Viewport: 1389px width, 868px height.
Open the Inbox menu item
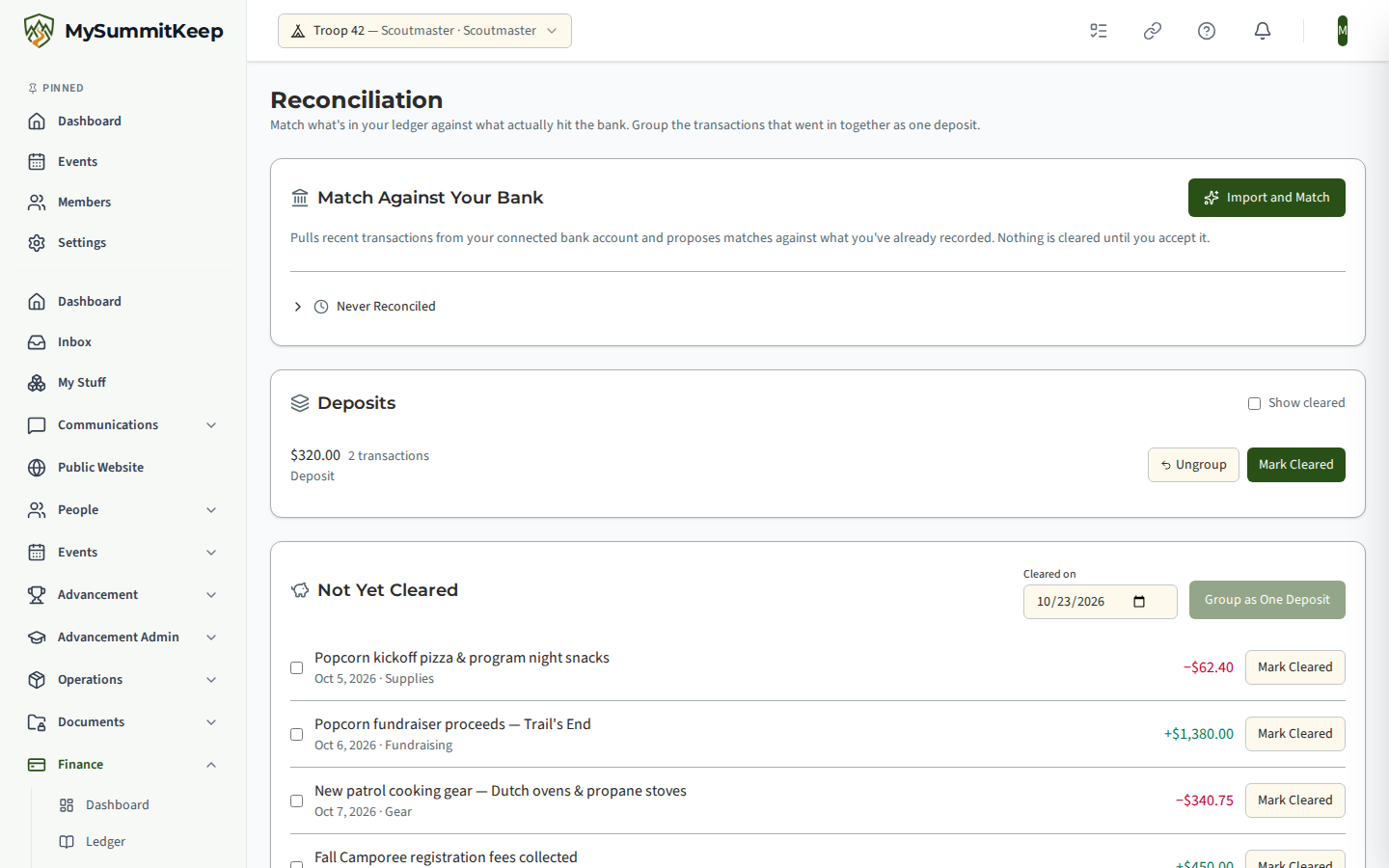click(x=123, y=341)
